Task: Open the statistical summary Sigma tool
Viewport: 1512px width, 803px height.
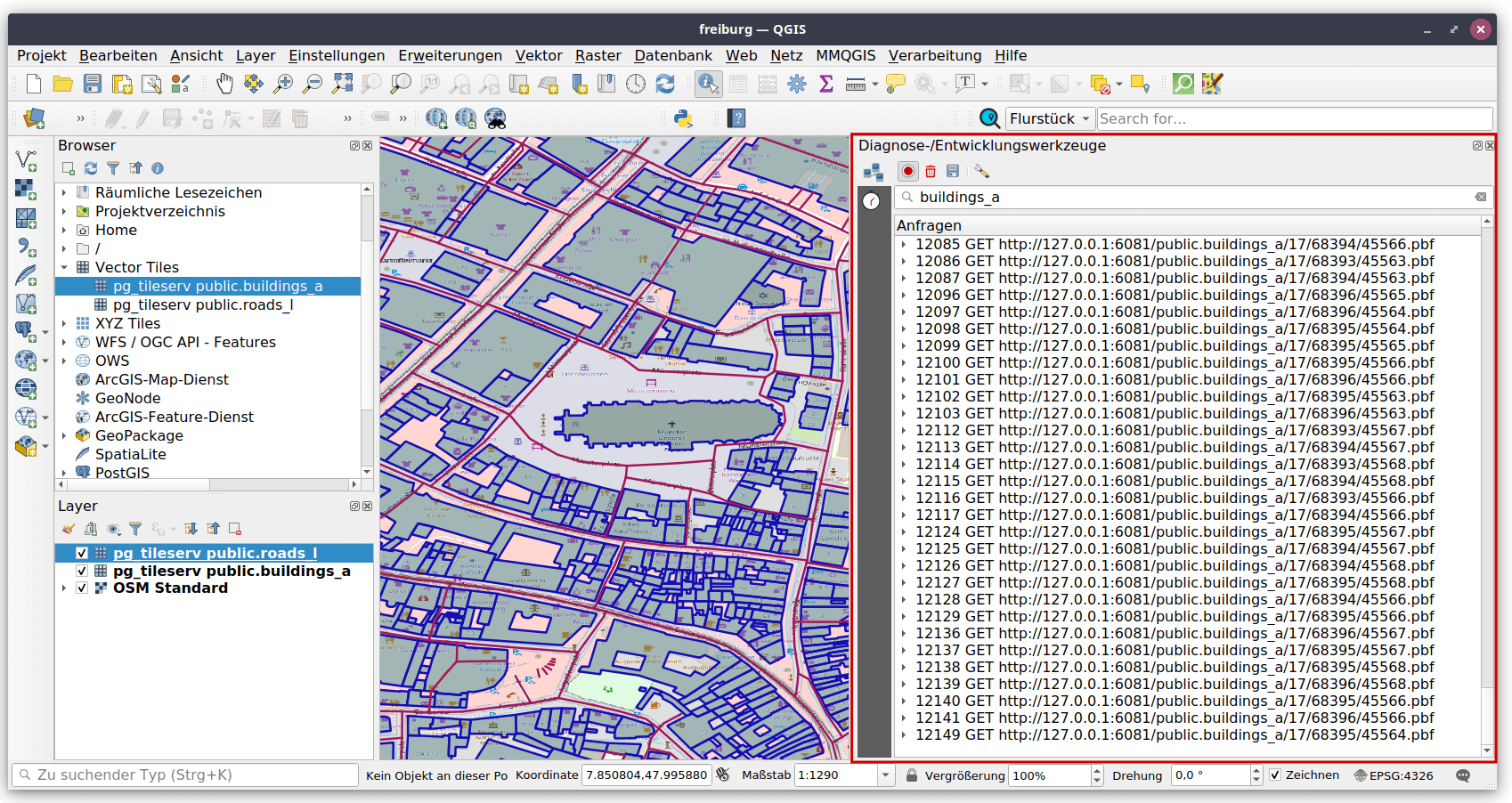Action: coord(826,84)
